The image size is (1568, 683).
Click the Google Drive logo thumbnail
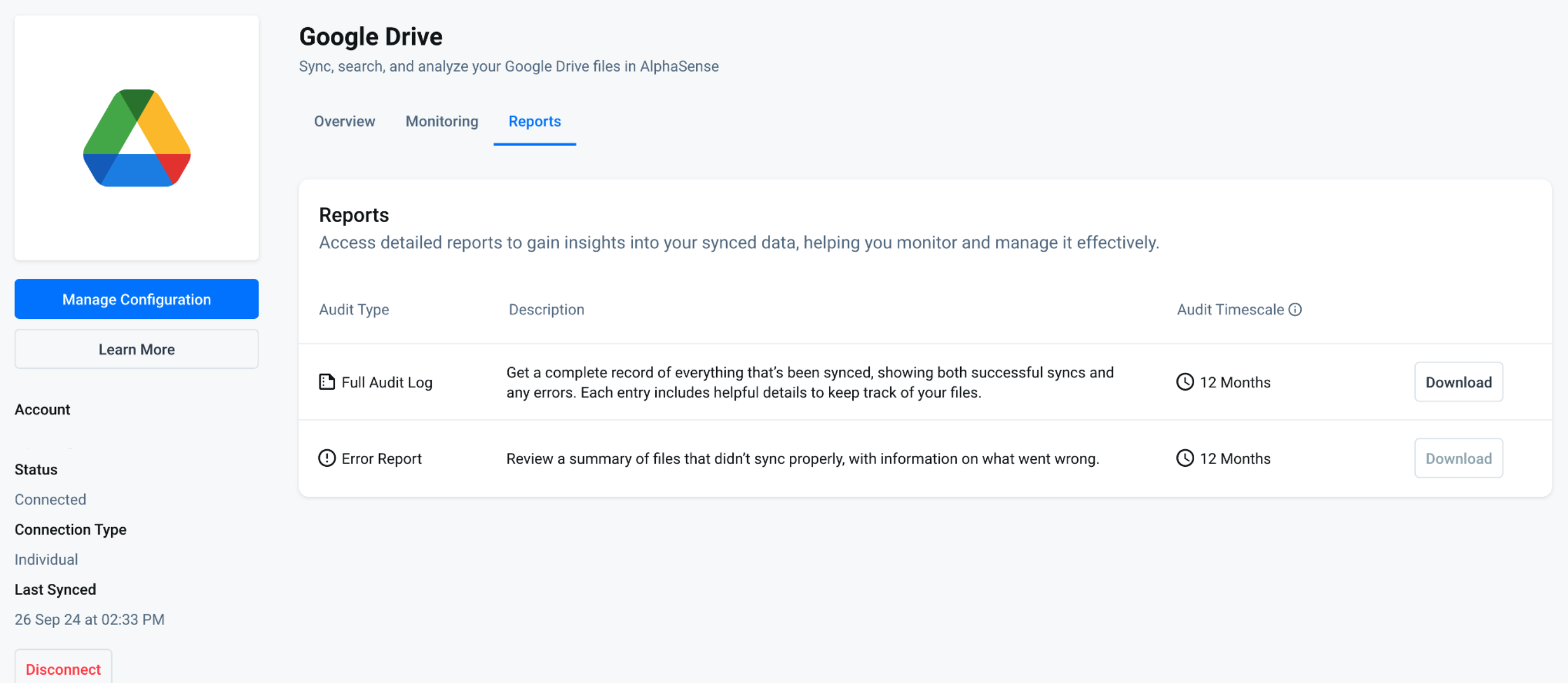(x=136, y=137)
